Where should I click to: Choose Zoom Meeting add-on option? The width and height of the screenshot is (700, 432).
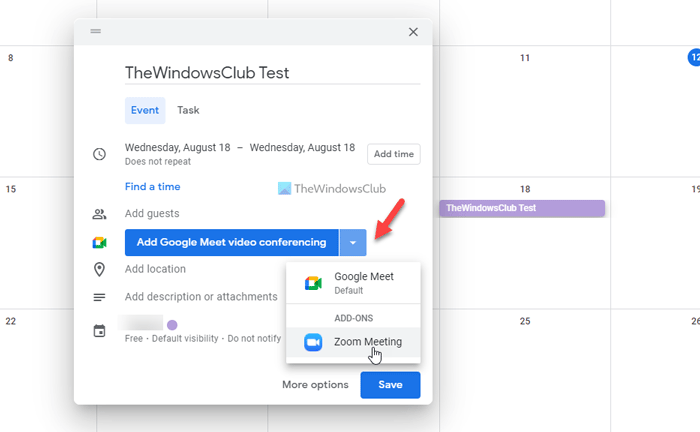353,342
